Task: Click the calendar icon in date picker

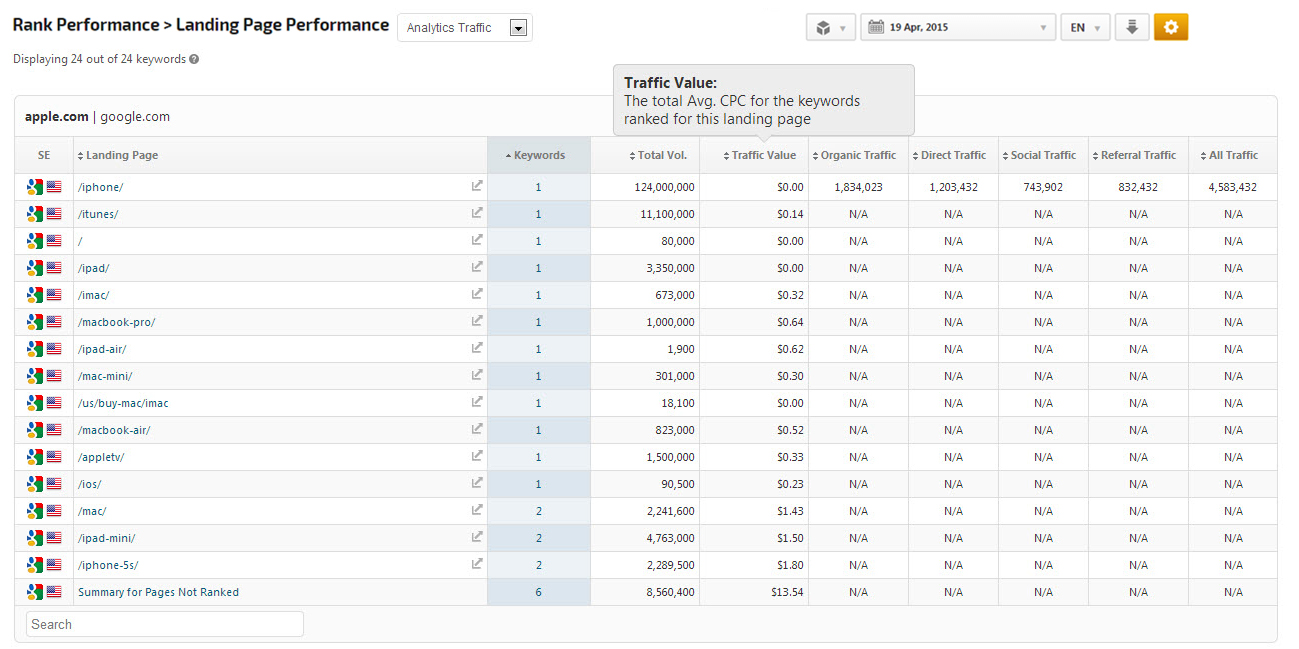Action: tap(876, 28)
